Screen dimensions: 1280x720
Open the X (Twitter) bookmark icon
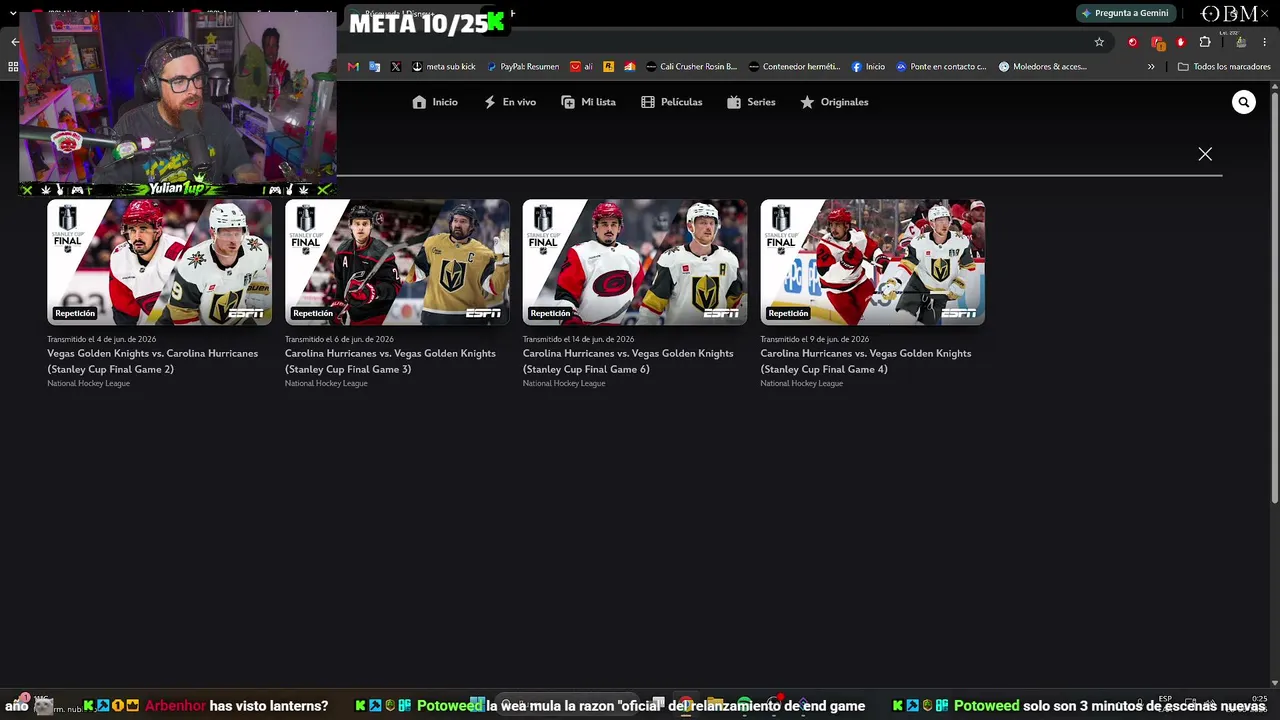(x=396, y=67)
